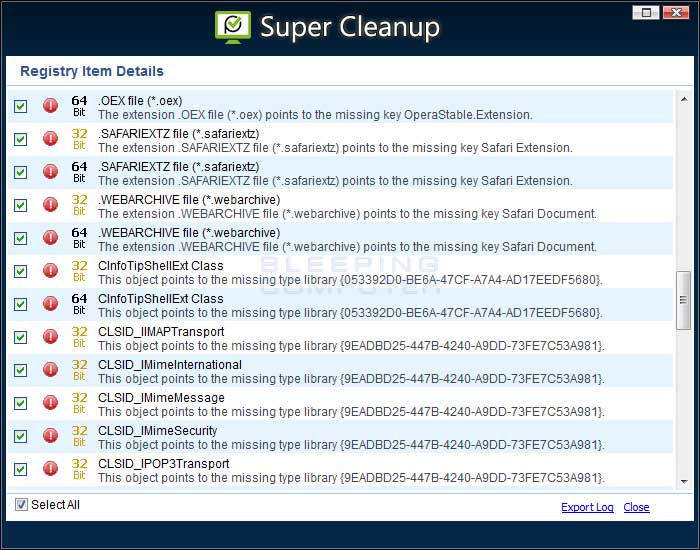Click the 32 Bit badge of CLSID_IIMAPTransport
The width and height of the screenshot is (700, 550).
(x=79, y=338)
